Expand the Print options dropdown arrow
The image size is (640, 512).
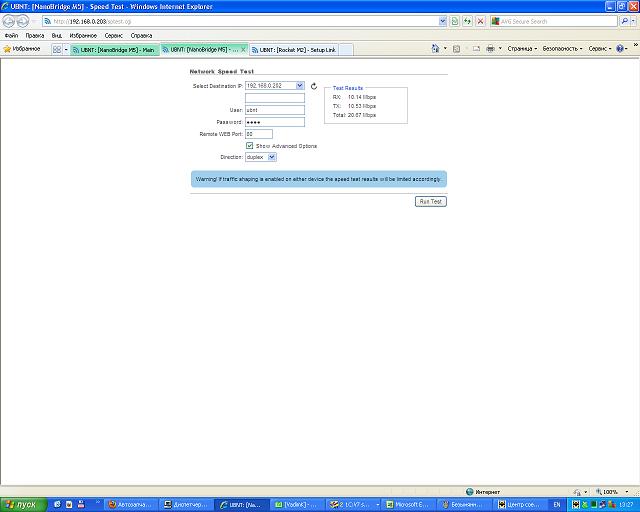(x=500, y=49)
